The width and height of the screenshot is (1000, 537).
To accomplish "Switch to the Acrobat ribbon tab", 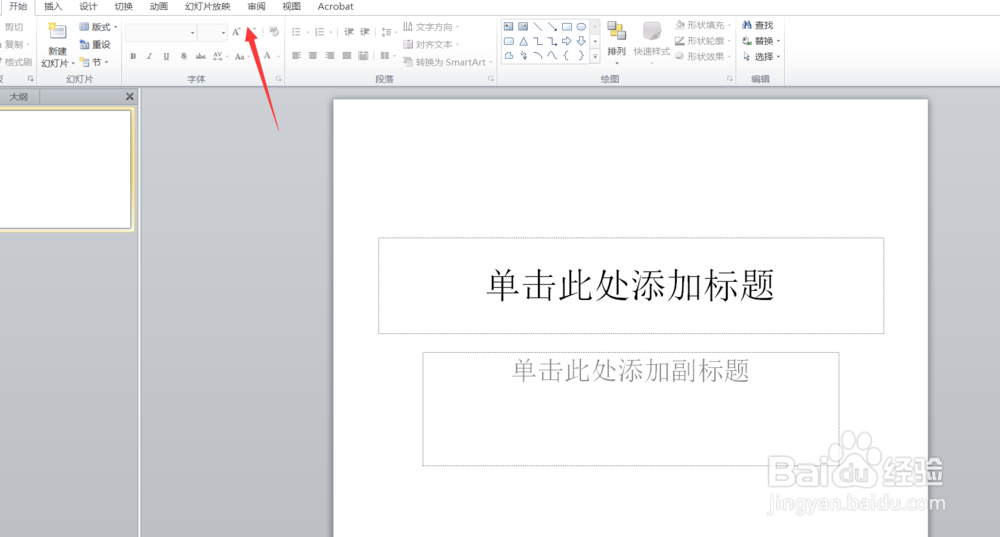I will (335, 6).
